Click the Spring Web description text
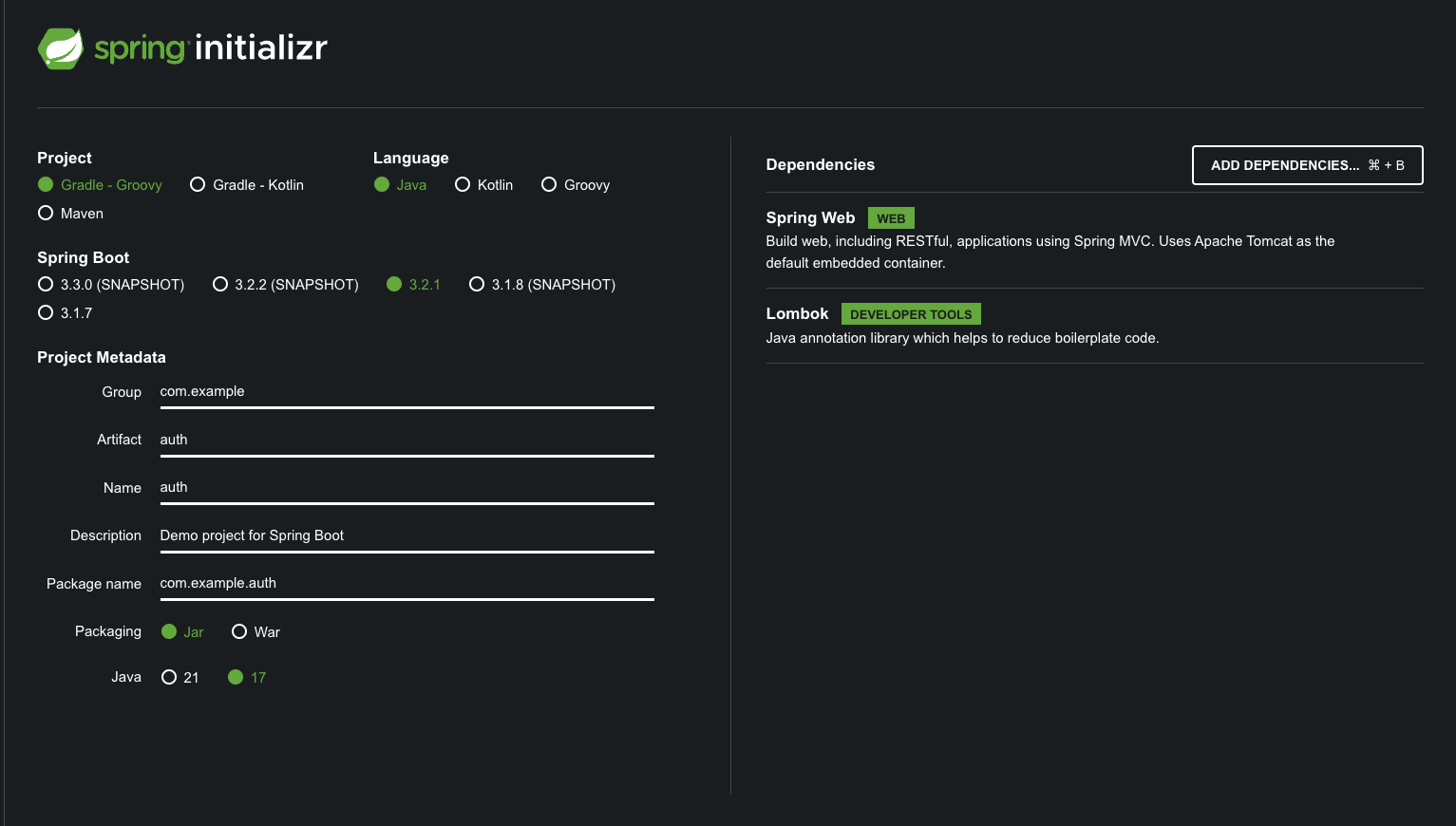The width and height of the screenshot is (1456, 826). (x=1050, y=252)
